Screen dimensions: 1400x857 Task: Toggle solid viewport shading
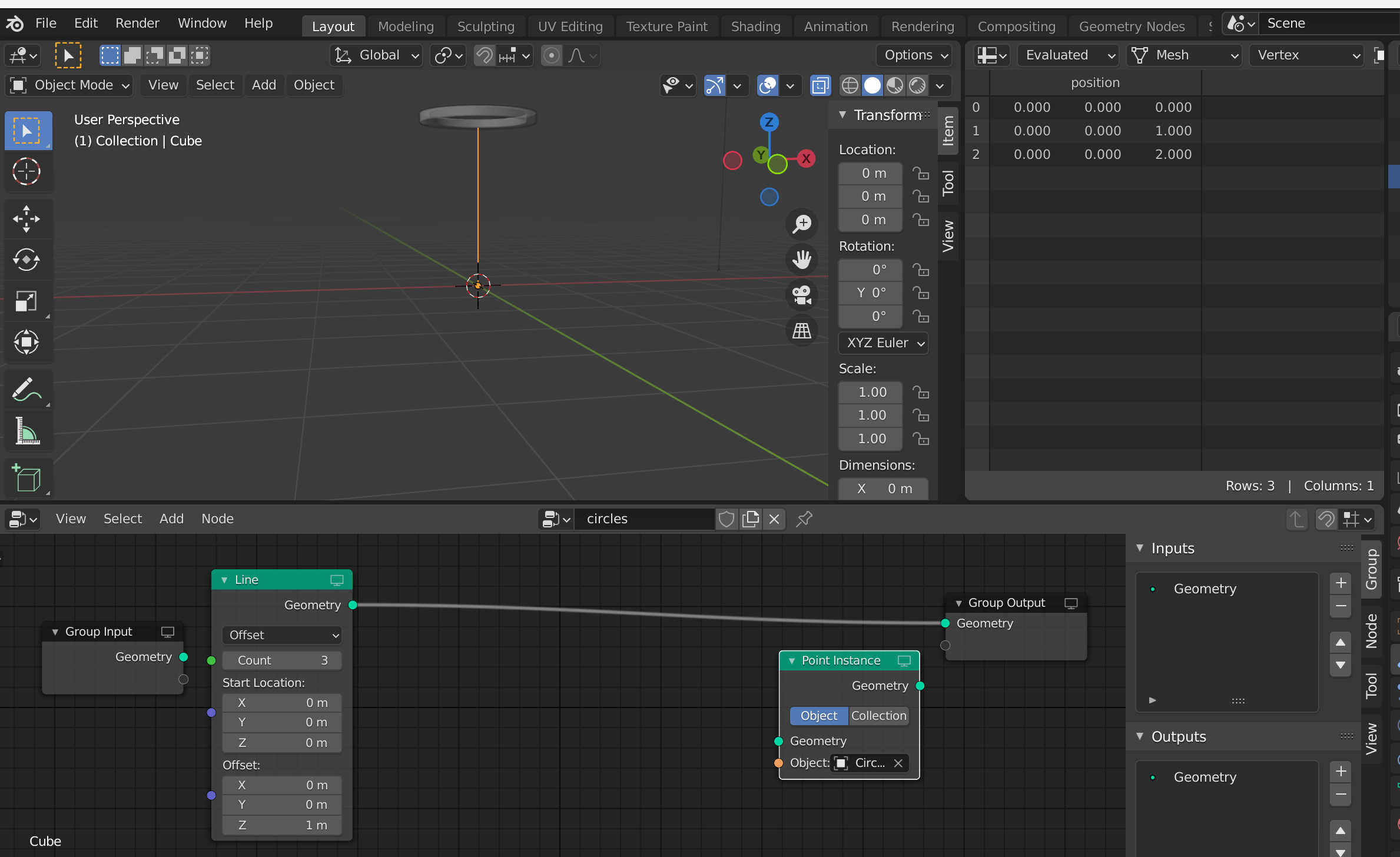pos(872,86)
